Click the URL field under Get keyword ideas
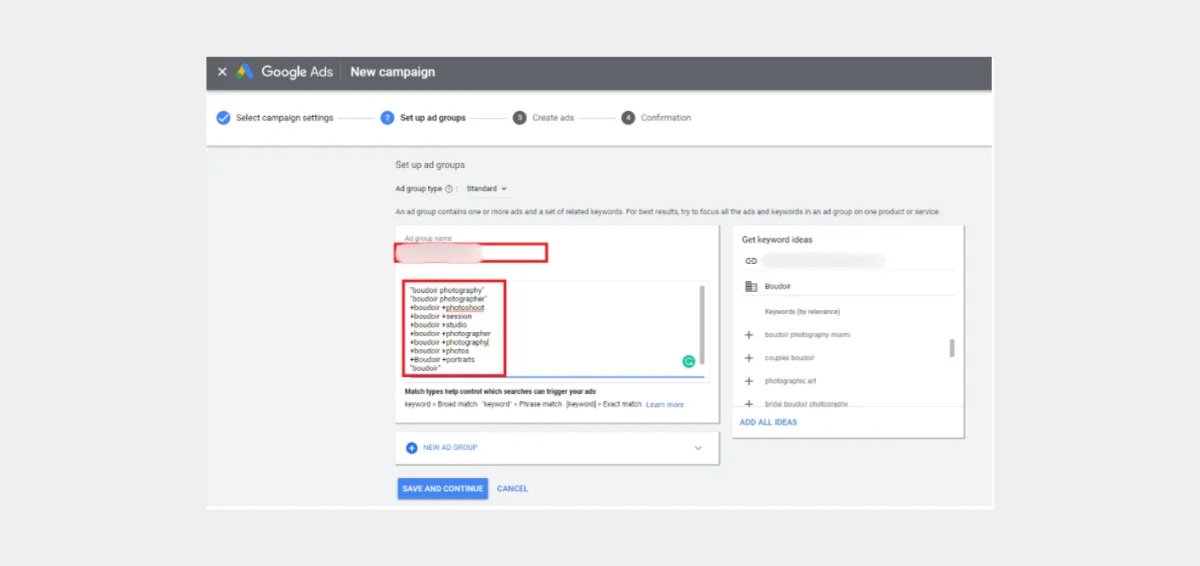1200x566 pixels. coord(858,261)
